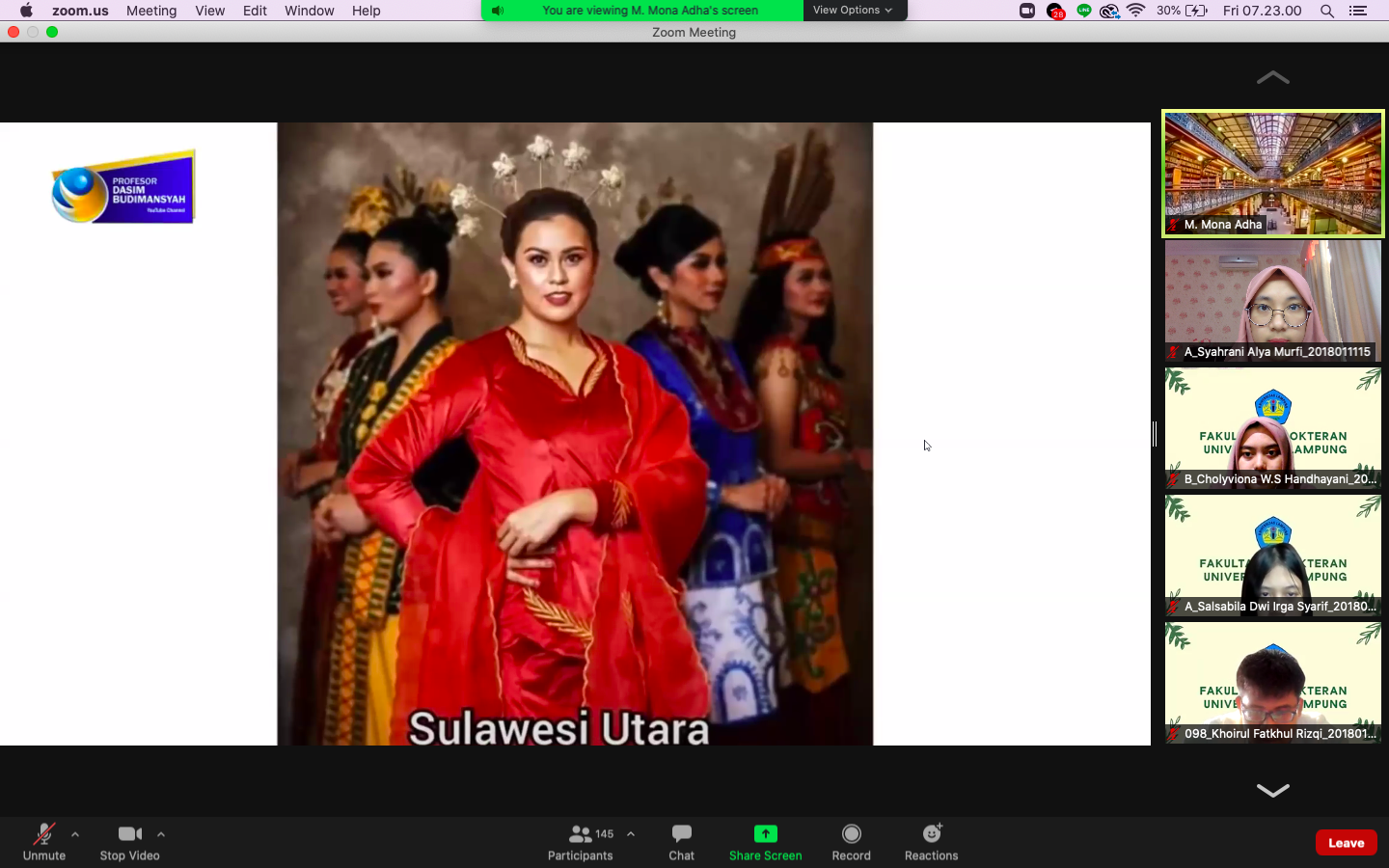1389x868 pixels.
Task: Click the clock showing Fri 07.23.00
Action: pos(1262,11)
